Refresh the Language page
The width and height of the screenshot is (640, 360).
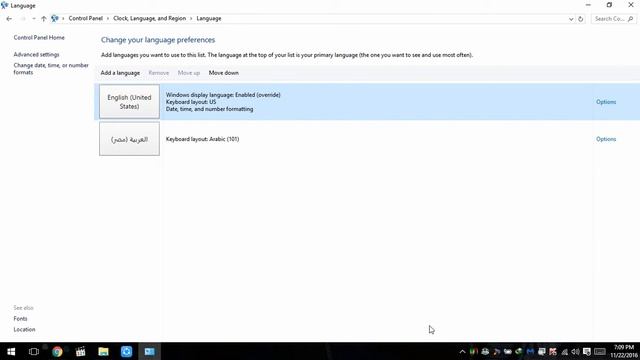coord(580,19)
